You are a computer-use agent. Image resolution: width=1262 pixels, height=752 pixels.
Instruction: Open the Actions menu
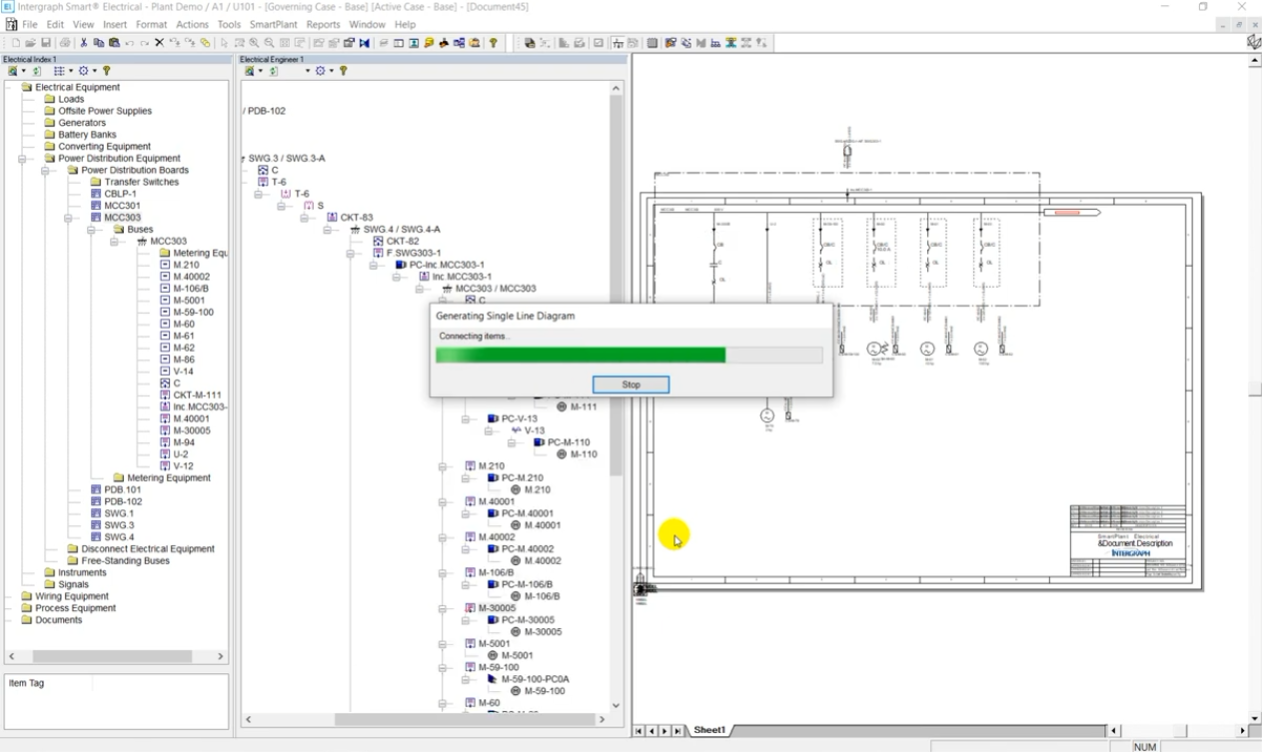point(192,24)
